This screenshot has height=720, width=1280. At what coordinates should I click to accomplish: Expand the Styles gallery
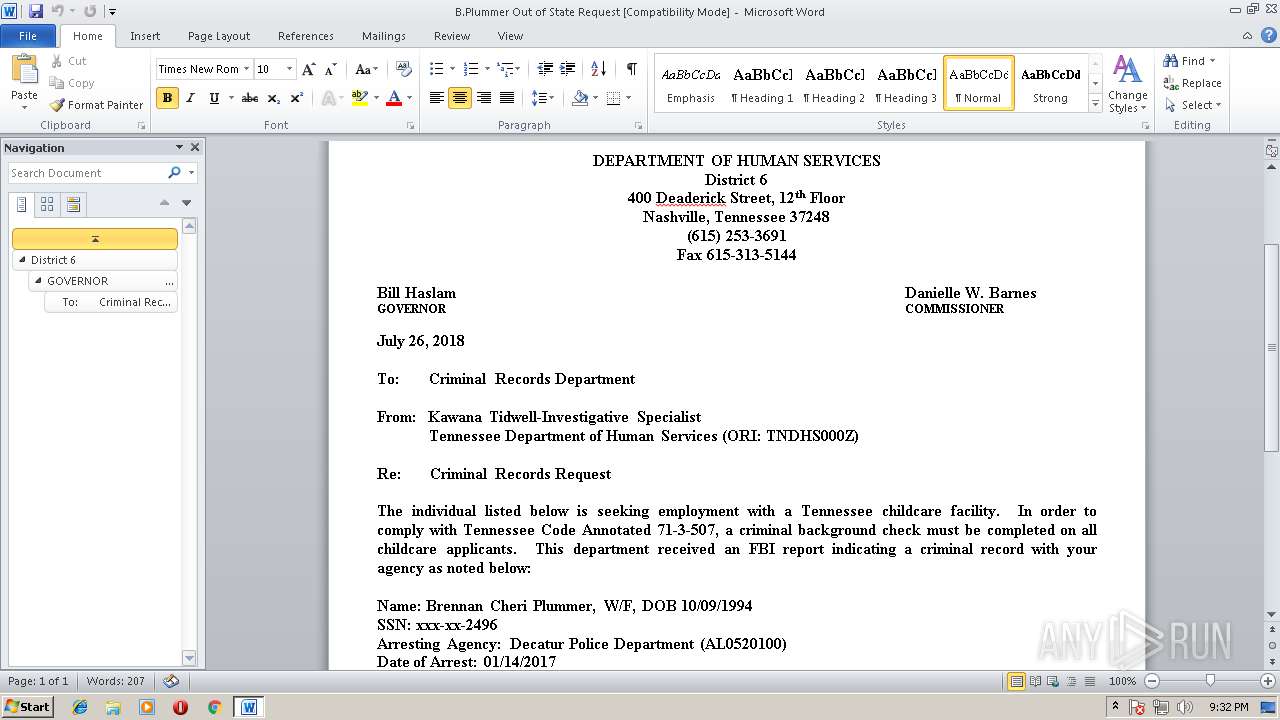(x=1095, y=104)
